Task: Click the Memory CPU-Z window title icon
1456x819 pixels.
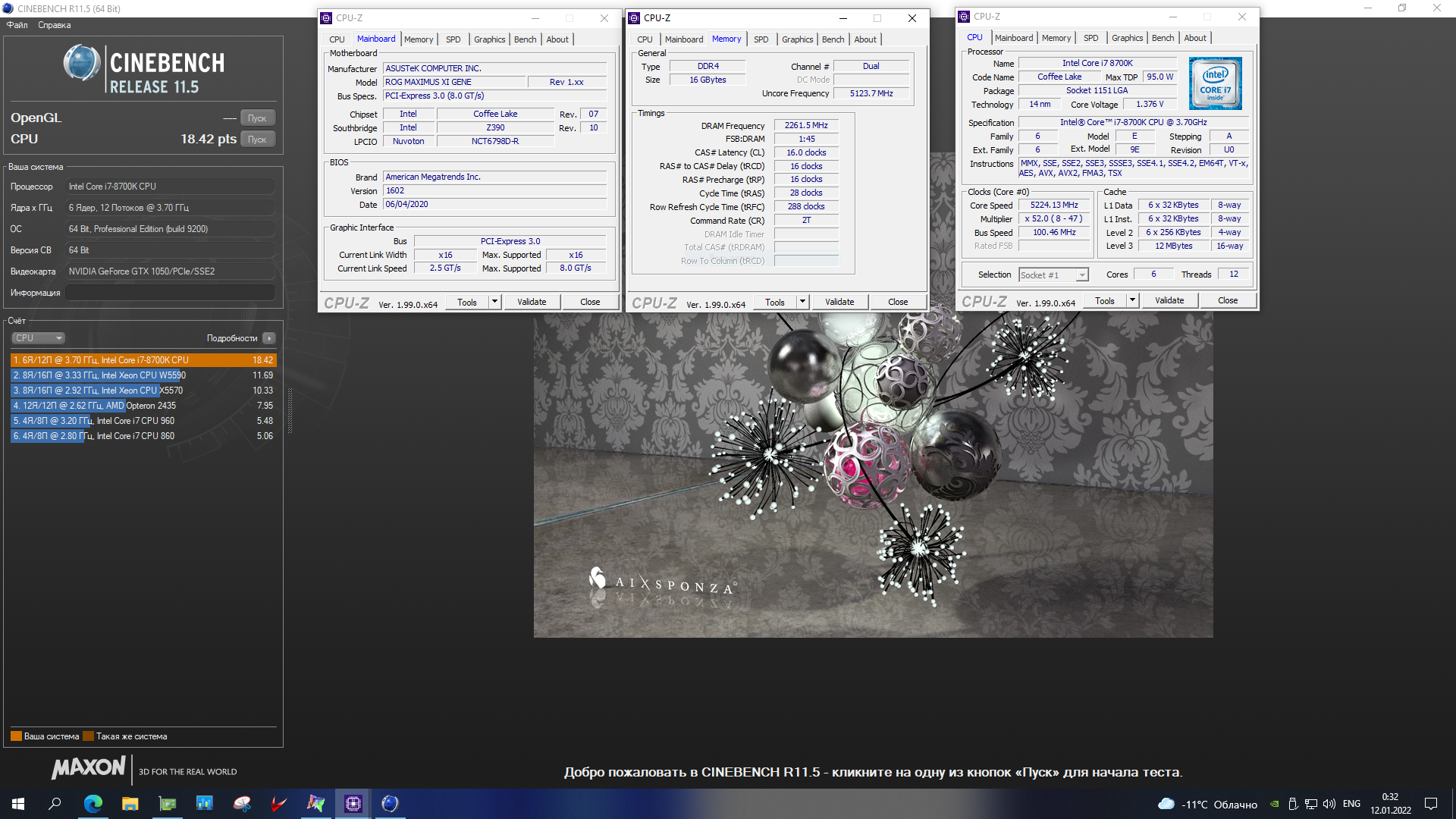Action: [634, 17]
